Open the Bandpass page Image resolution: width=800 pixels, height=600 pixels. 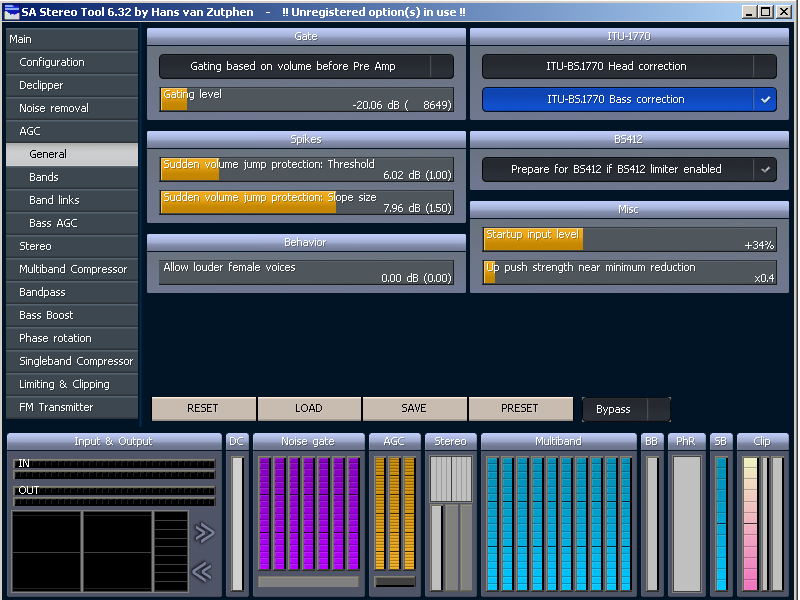[72, 292]
